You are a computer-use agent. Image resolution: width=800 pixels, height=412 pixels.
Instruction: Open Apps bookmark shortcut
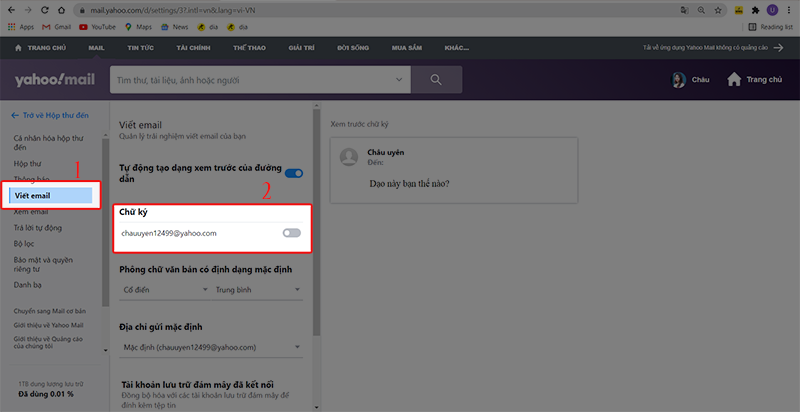(21, 27)
